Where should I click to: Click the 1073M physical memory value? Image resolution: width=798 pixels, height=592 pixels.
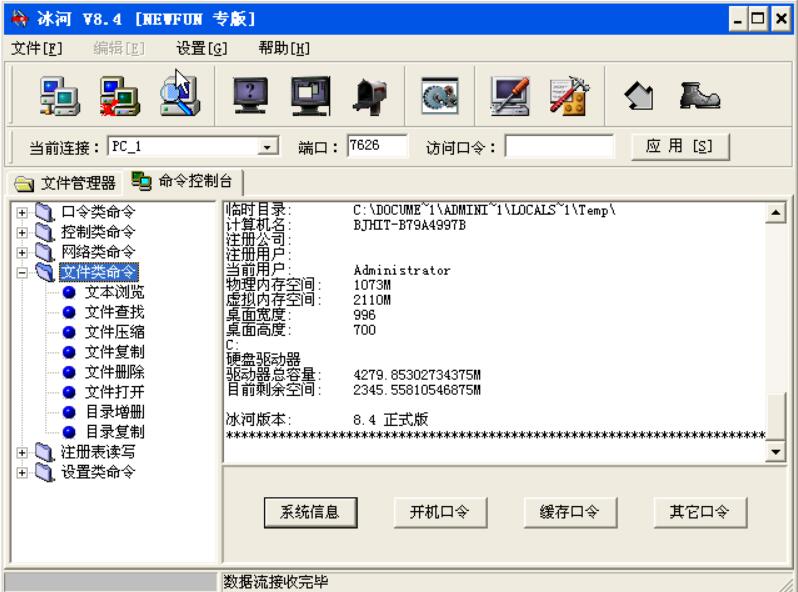pos(372,285)
